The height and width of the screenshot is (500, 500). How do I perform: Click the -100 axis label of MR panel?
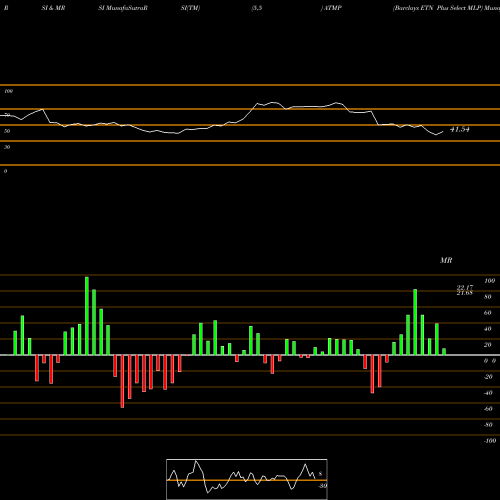[490, 441]
